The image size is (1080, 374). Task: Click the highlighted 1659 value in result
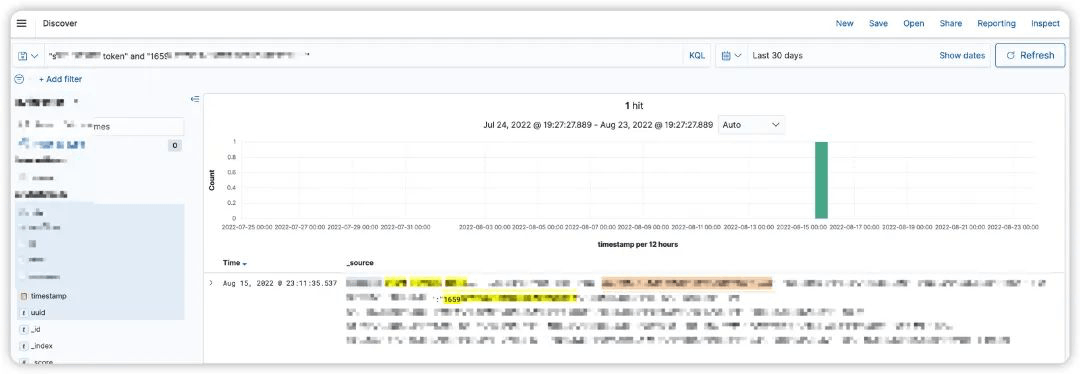pos(452,299)
